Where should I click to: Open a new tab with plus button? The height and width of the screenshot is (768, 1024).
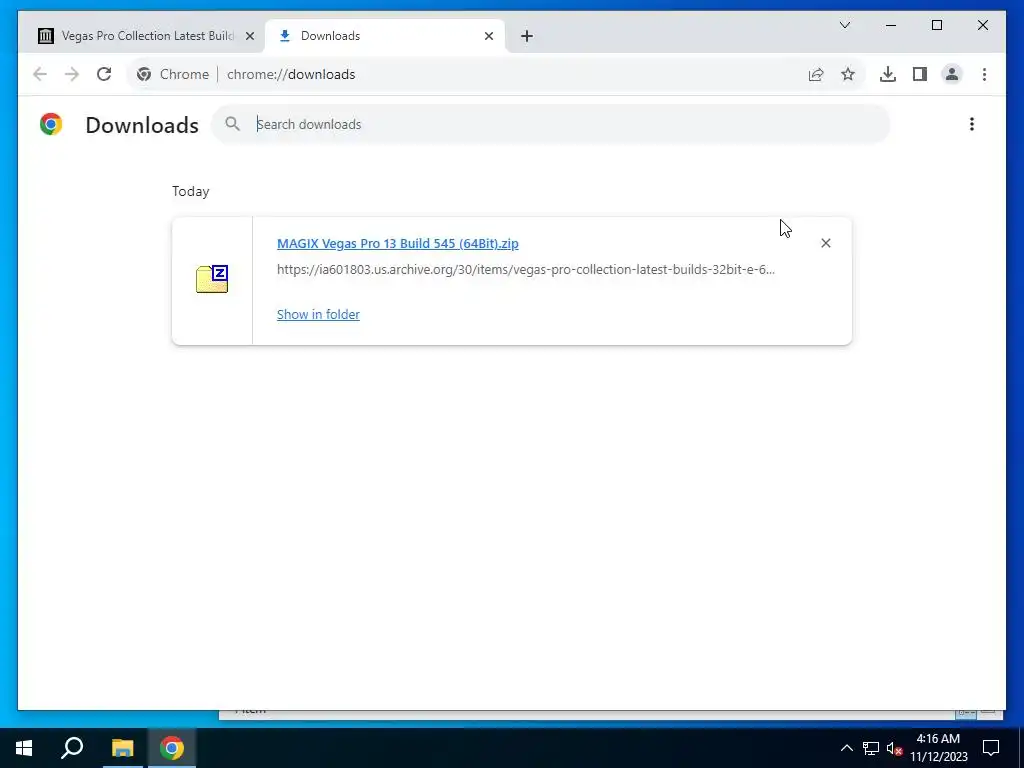coord(527,36)
